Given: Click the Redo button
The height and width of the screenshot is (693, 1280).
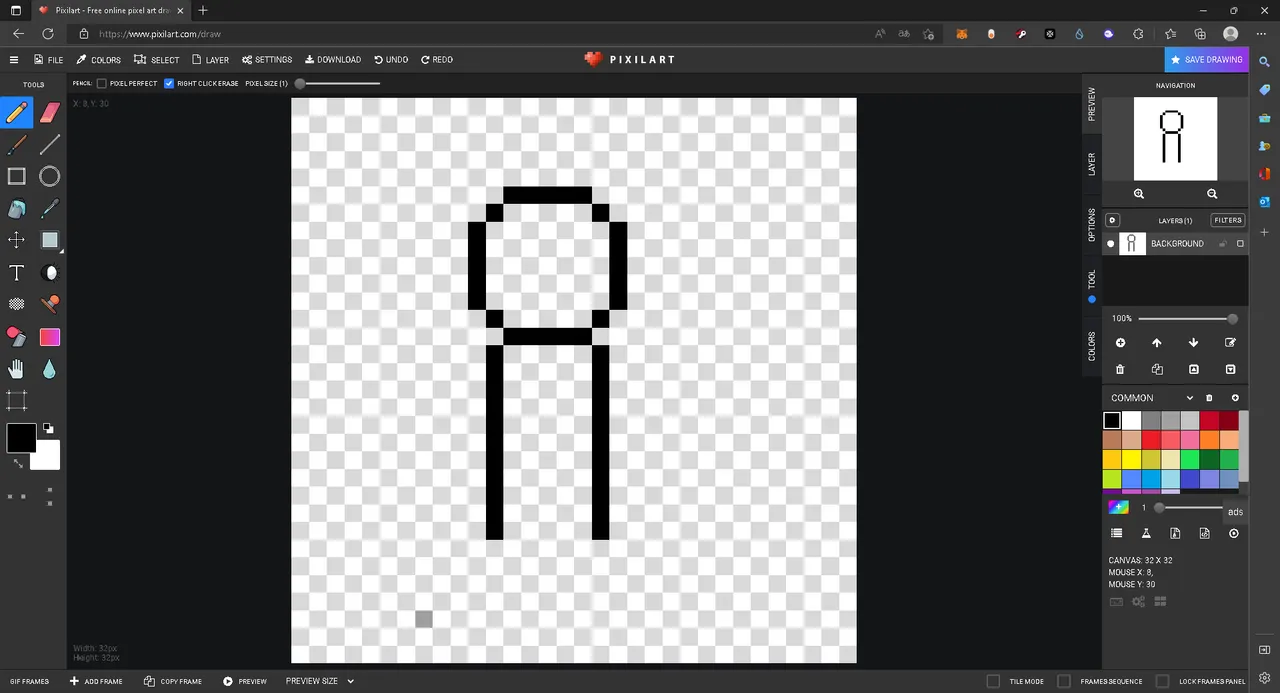Looking at the screenshot, I should [x=437, y=60].
